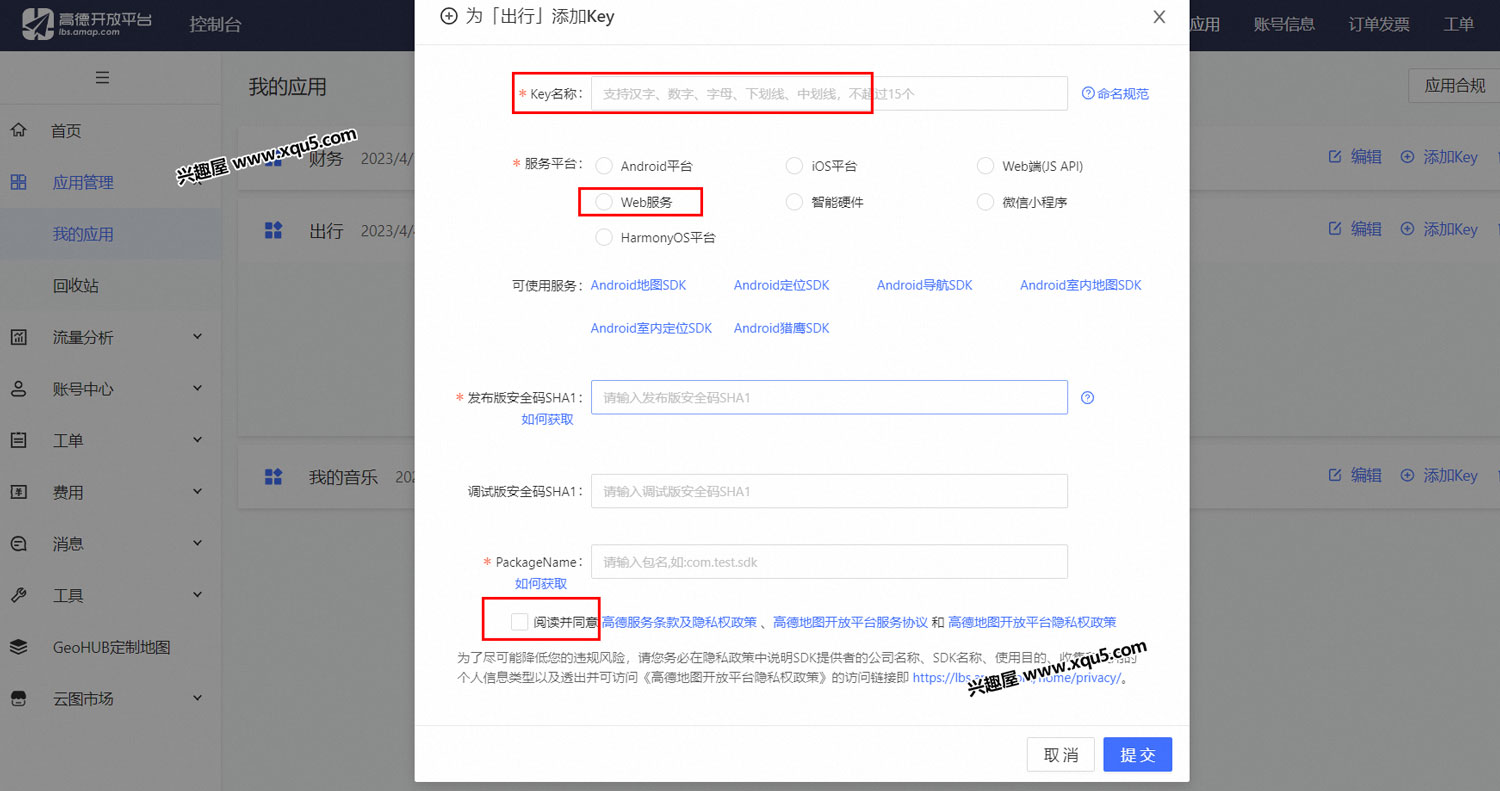1500x791 pixels.
Task: Expand the 工单 sidebar menu
Action: [197, 440]
